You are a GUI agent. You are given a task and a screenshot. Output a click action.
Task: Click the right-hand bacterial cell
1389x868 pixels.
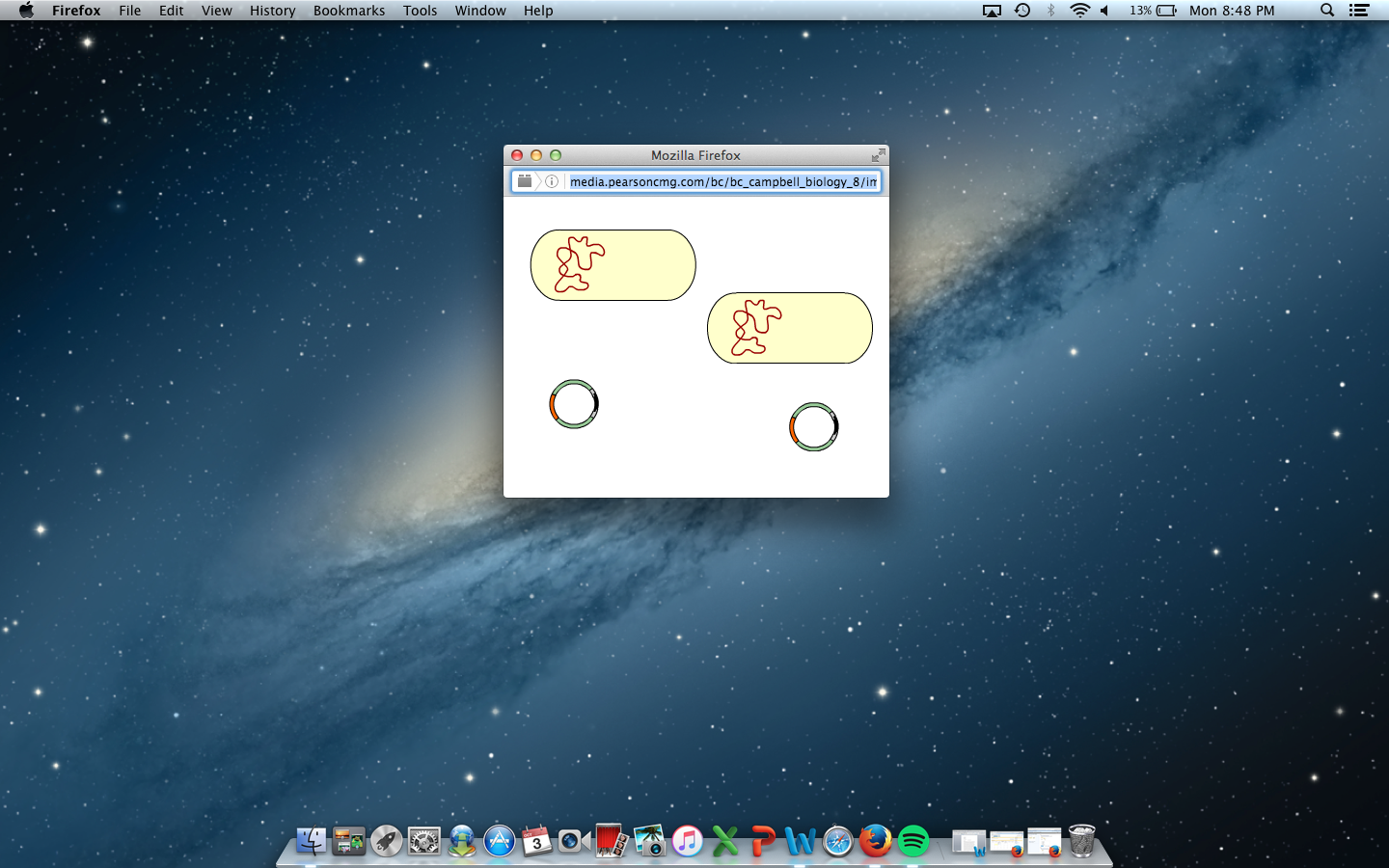[x=790, y=328]
